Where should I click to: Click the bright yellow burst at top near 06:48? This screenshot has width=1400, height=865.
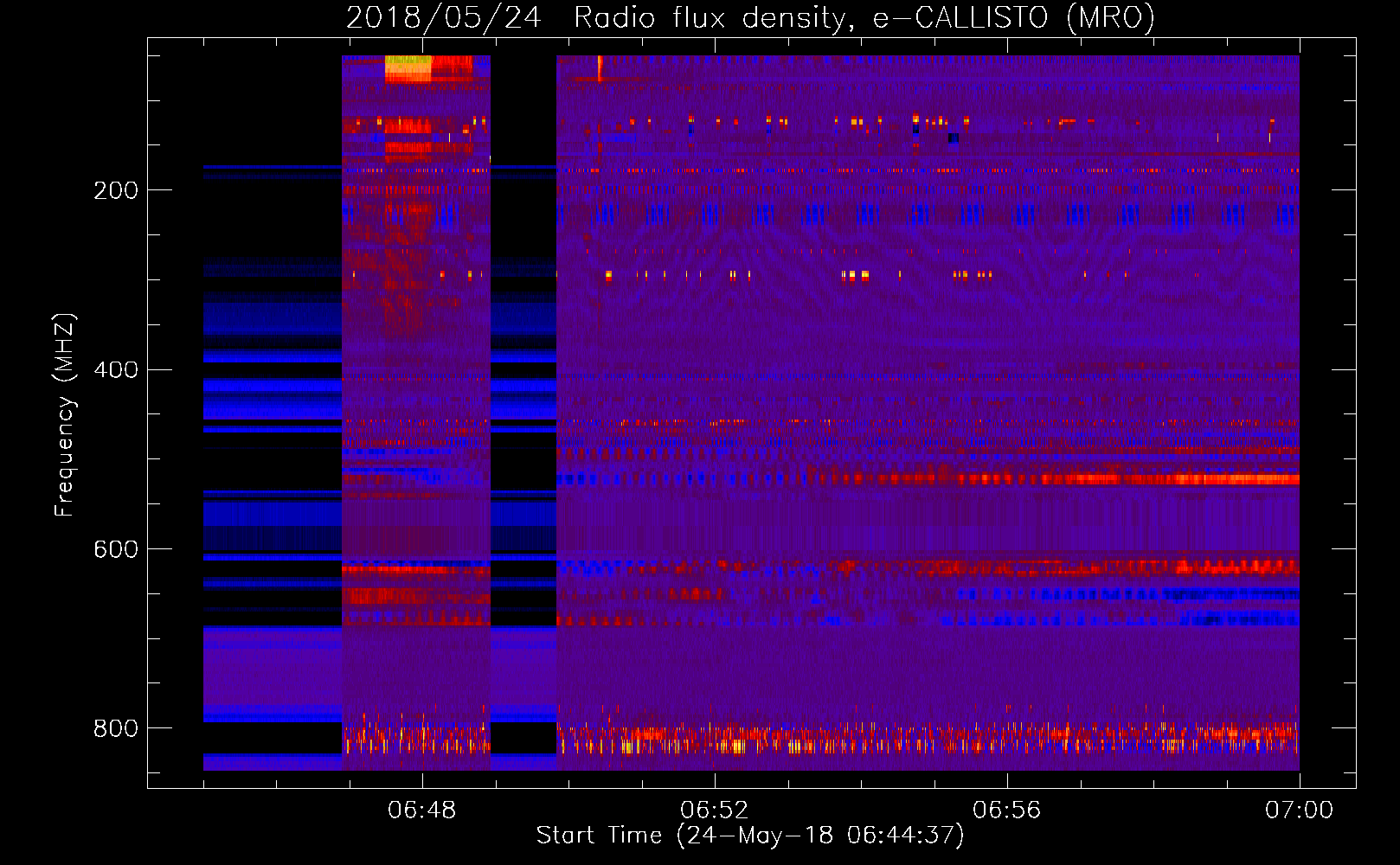[408, 68]
